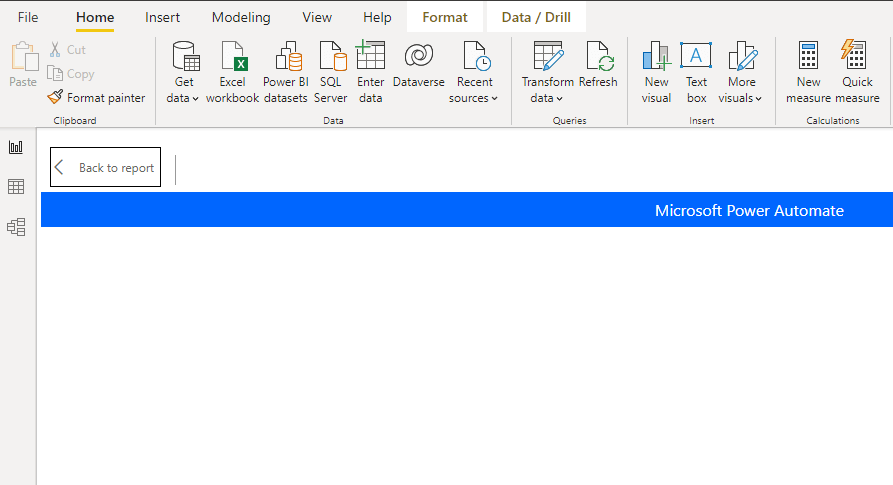Screen dimensions: 893x485
Task: Open the File menu
Action: 28,17
